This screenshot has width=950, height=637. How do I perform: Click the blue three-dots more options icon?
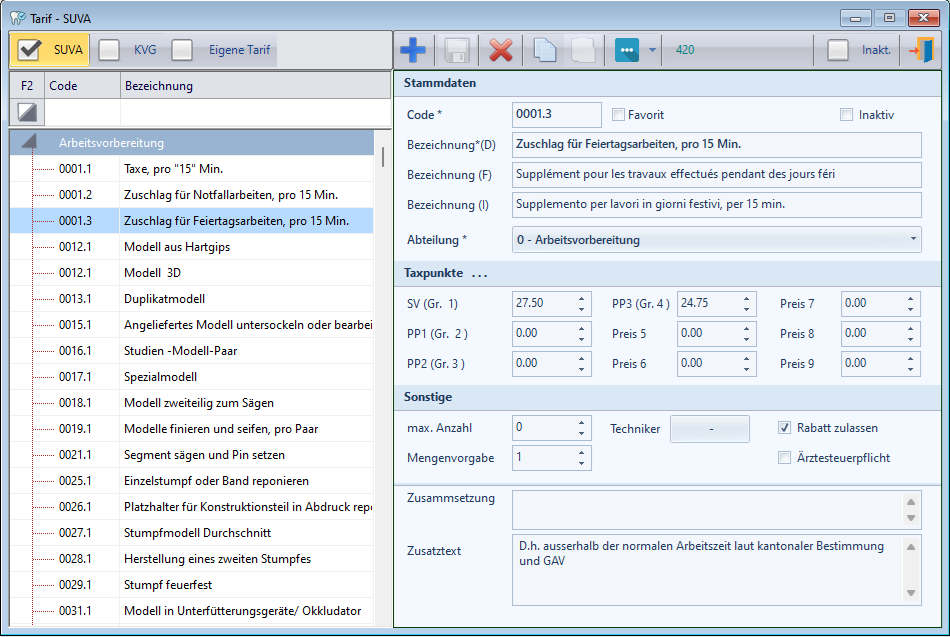tap(627, 50)
